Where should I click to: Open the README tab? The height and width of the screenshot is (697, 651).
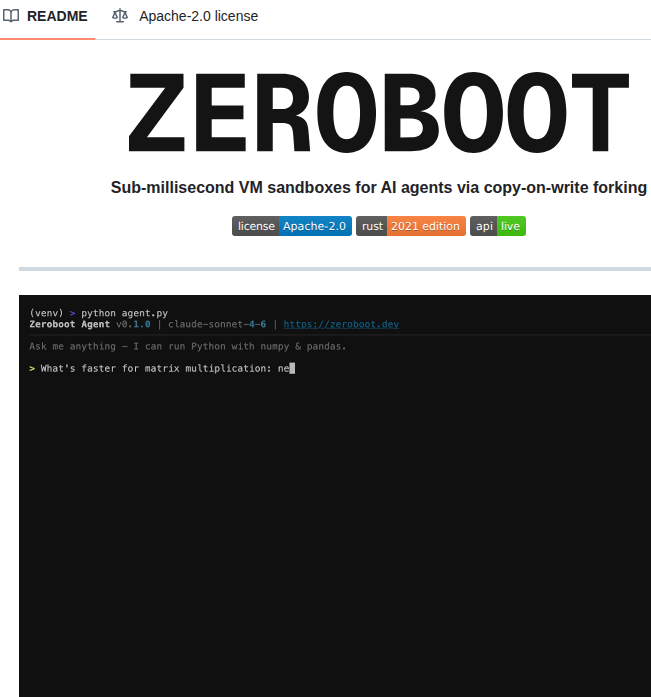(x=45, y=16)
